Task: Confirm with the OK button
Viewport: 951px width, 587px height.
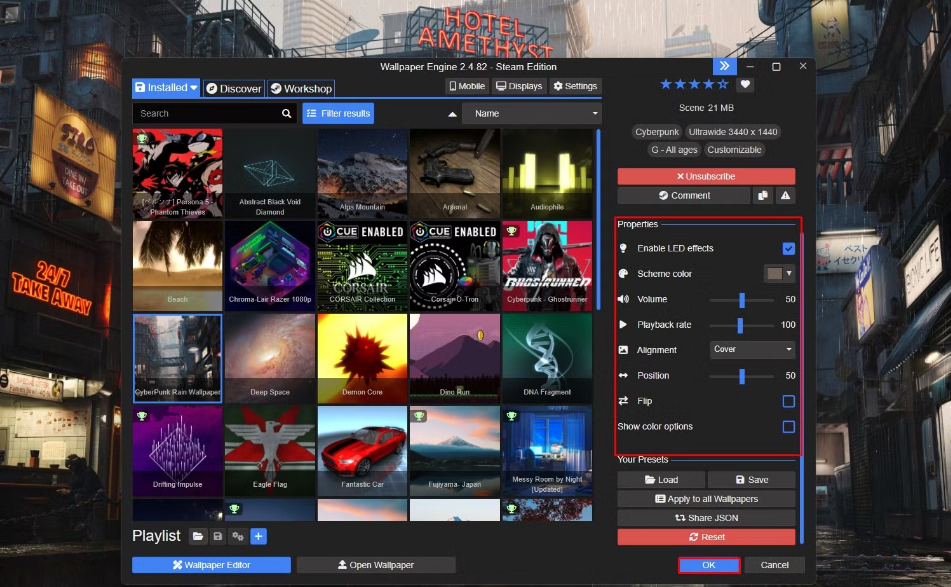Action: pos(709,565)
